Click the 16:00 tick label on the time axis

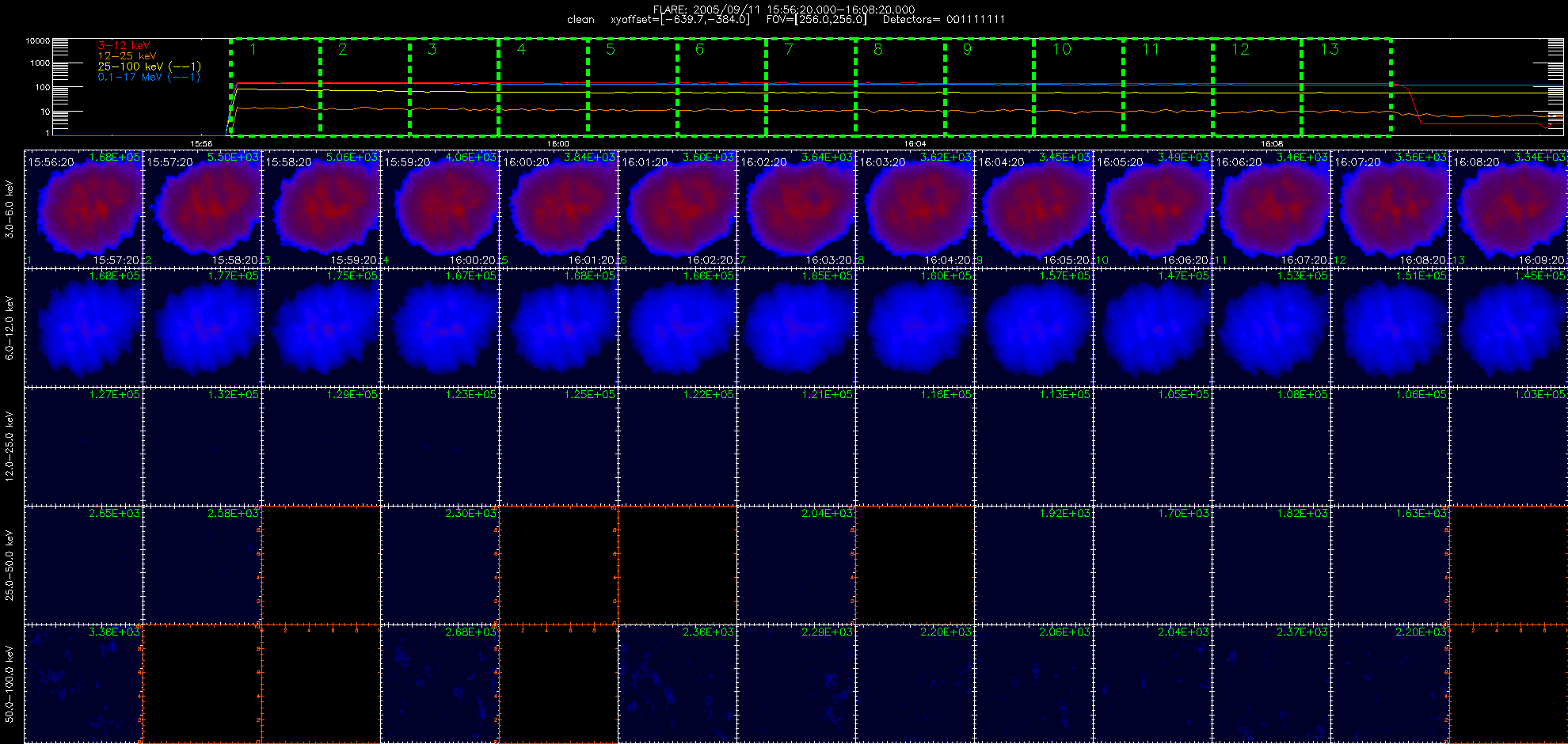coord(558,144)
